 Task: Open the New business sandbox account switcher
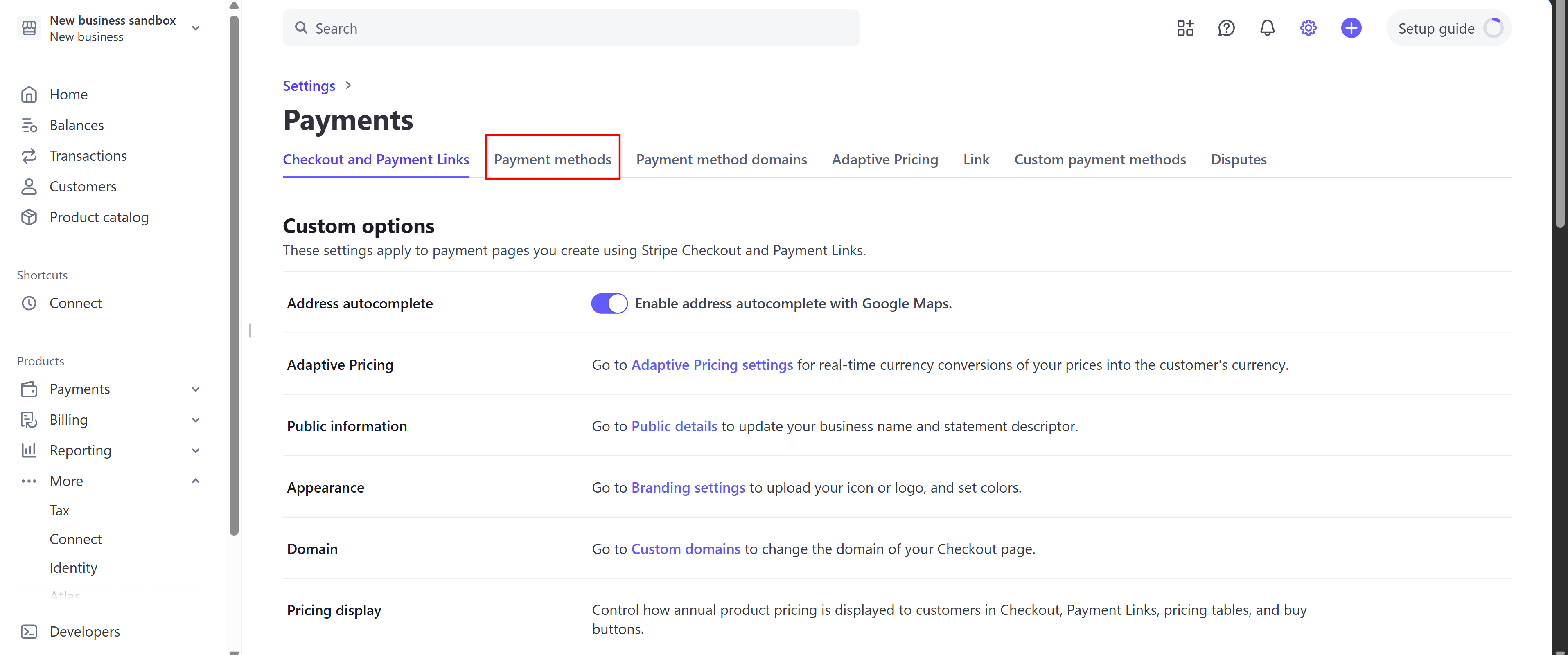click(113, 28)
